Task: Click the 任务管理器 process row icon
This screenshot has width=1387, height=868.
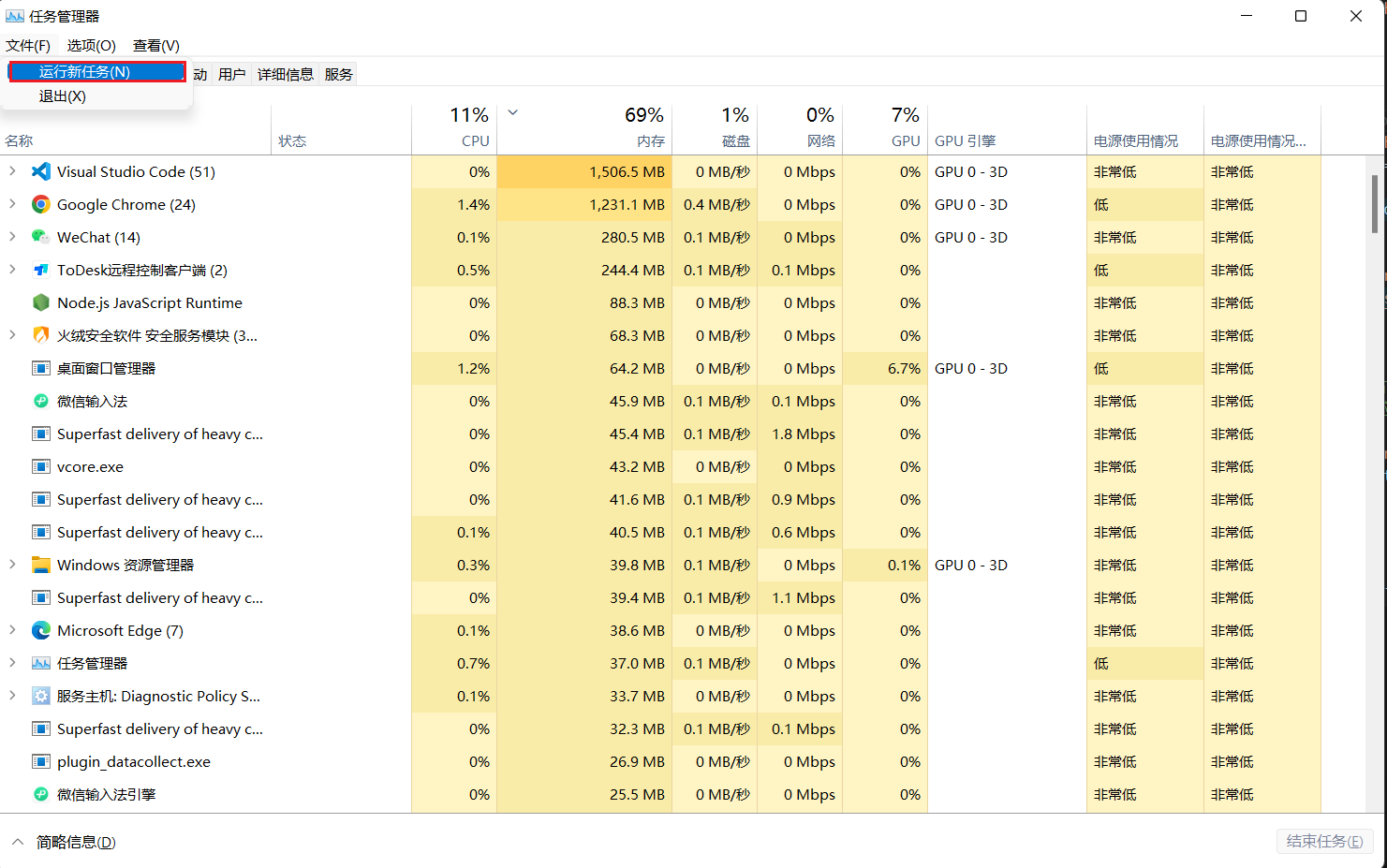Action: 41,663
